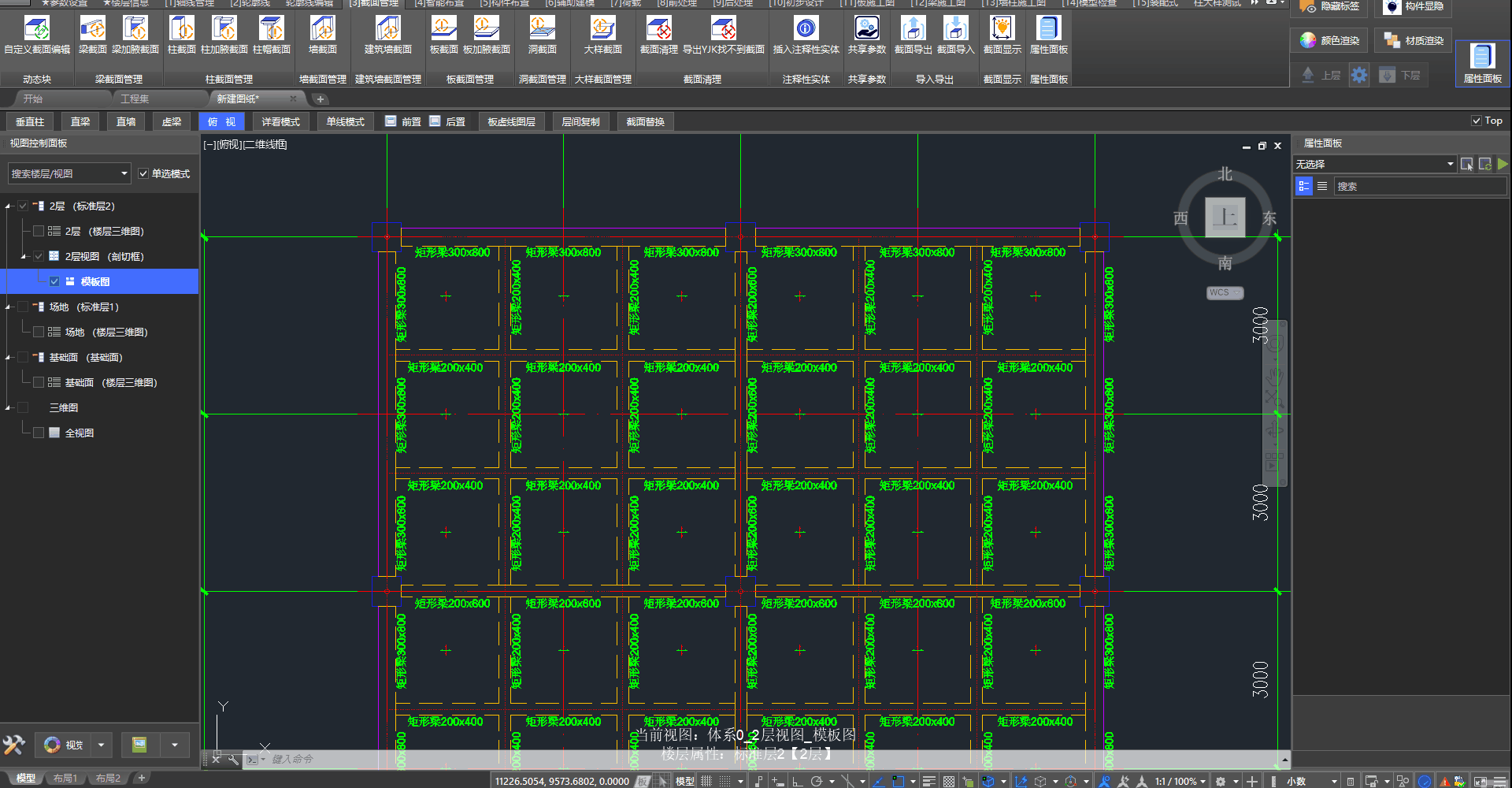Viewport: 1512px width, 788px height.
Task: Open the 搜索楼层/视图 dropdown
Action: point(69,173)
